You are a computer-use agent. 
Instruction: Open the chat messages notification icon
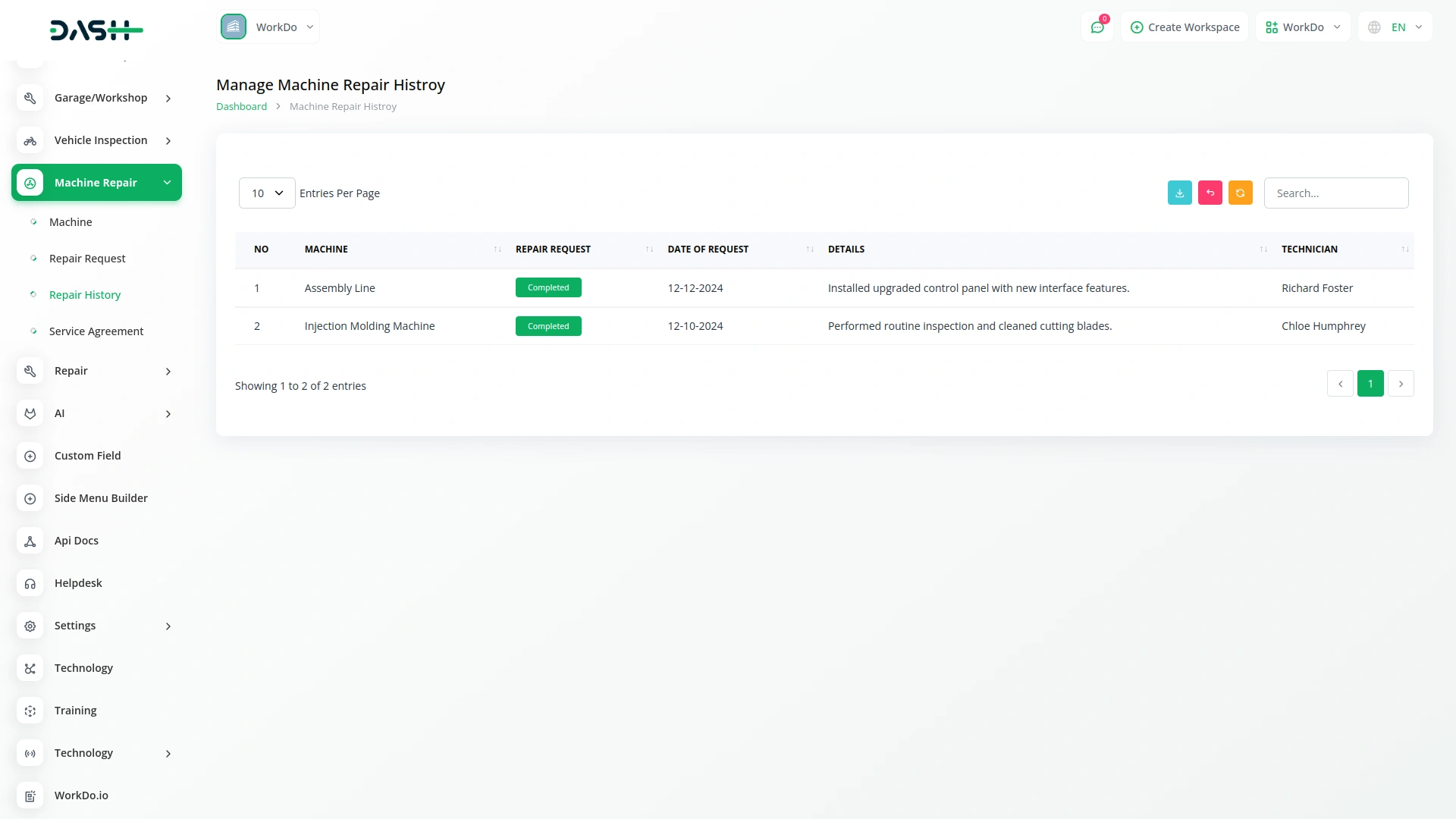click(1097, 27)
